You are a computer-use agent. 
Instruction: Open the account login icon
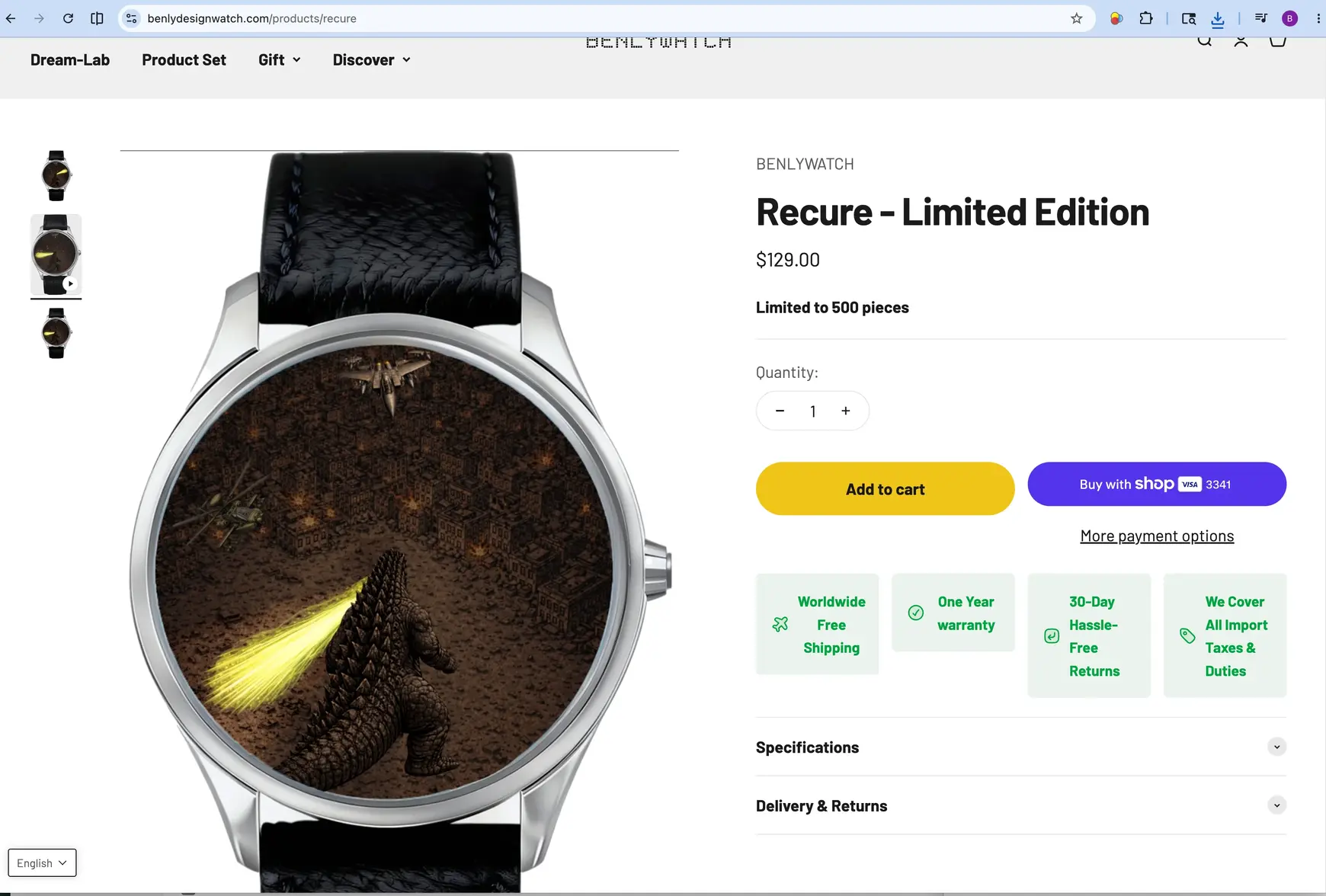1241,41
